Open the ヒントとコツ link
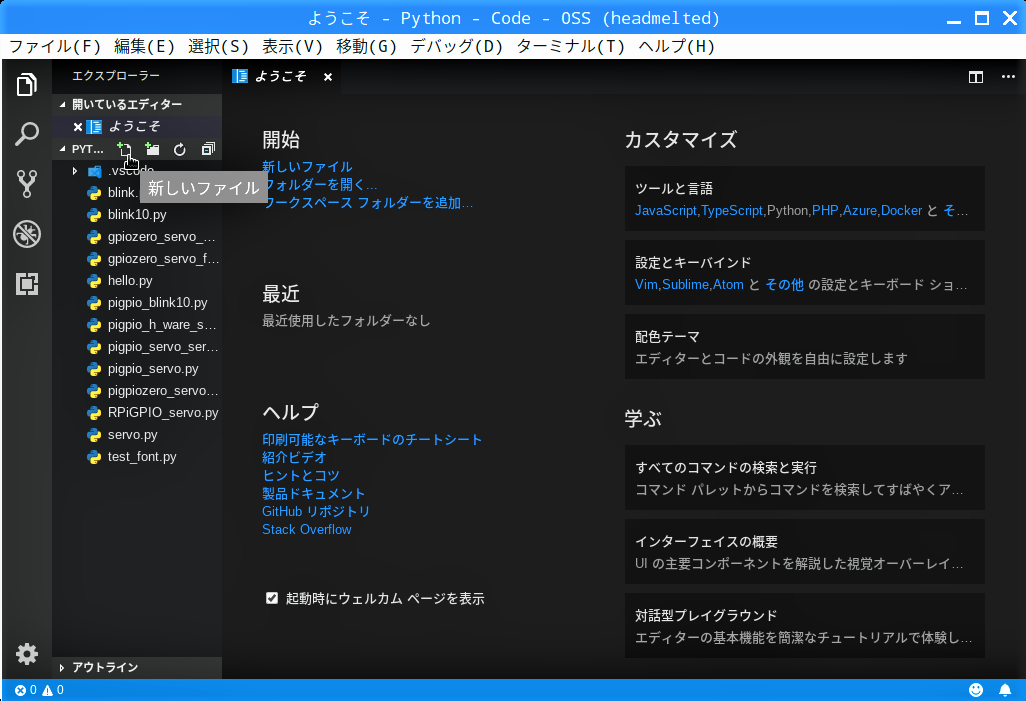 pos(301,475)
